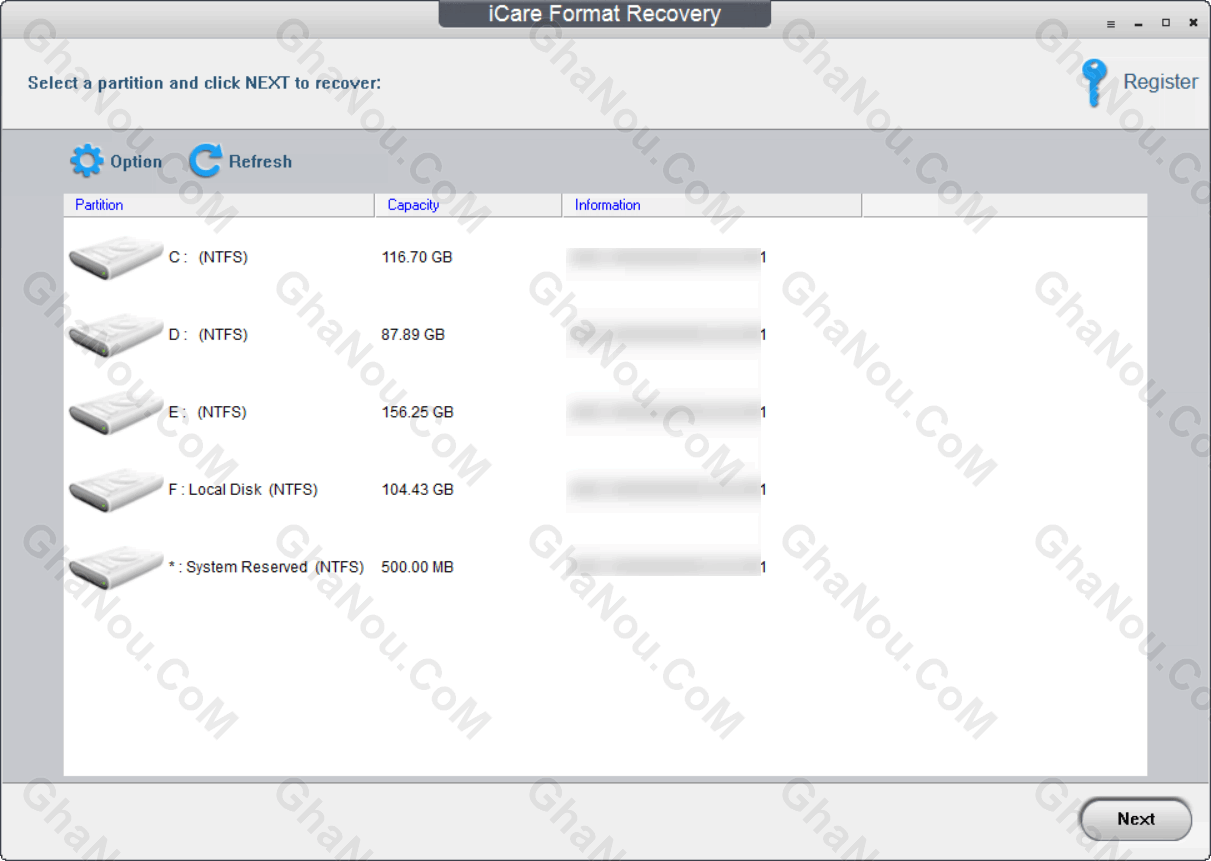
Task: Click the 104.43 GB capacity value
Action: point(418,490)
